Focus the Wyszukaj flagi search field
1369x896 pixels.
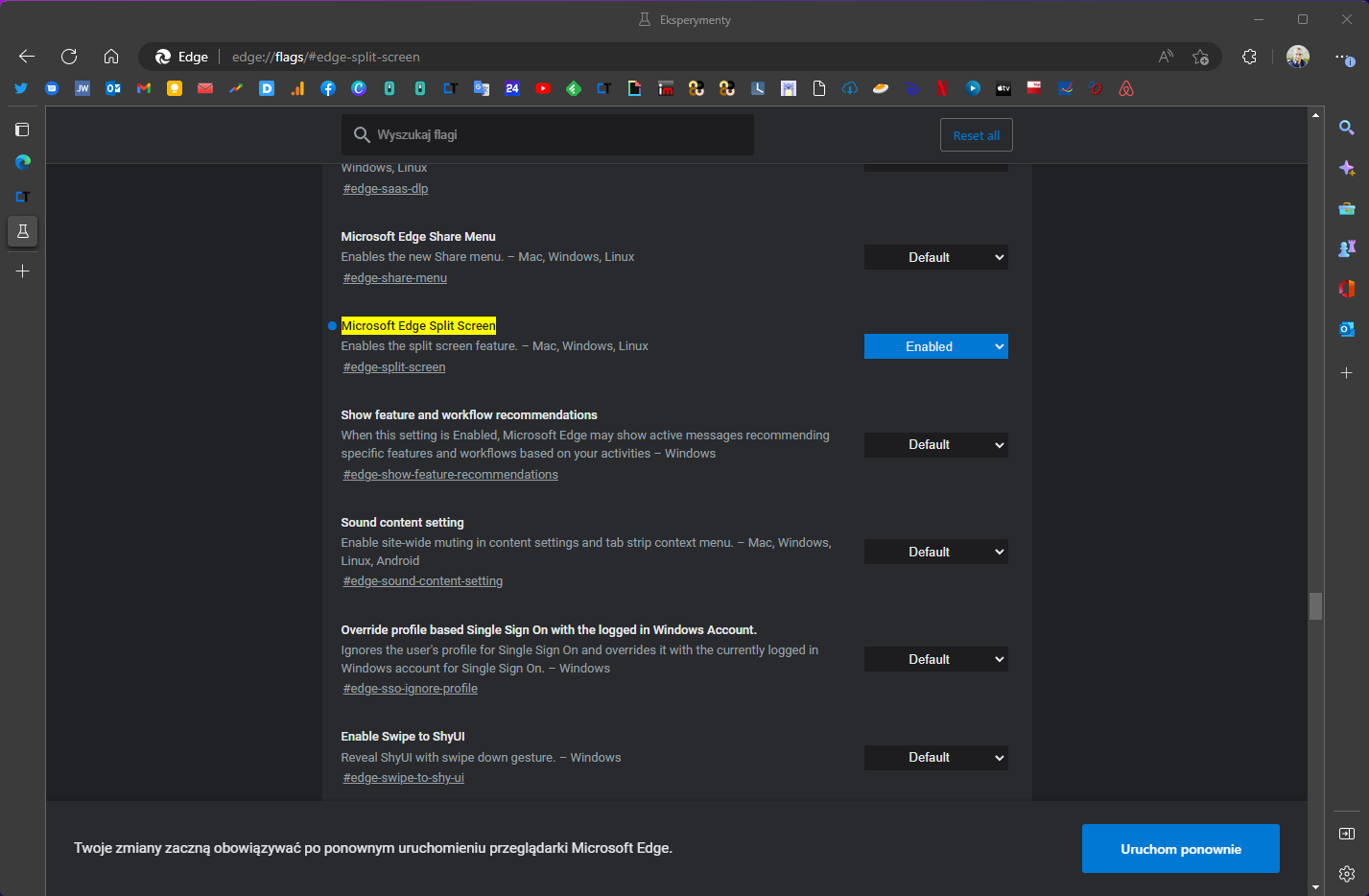(x=556, y=135)
